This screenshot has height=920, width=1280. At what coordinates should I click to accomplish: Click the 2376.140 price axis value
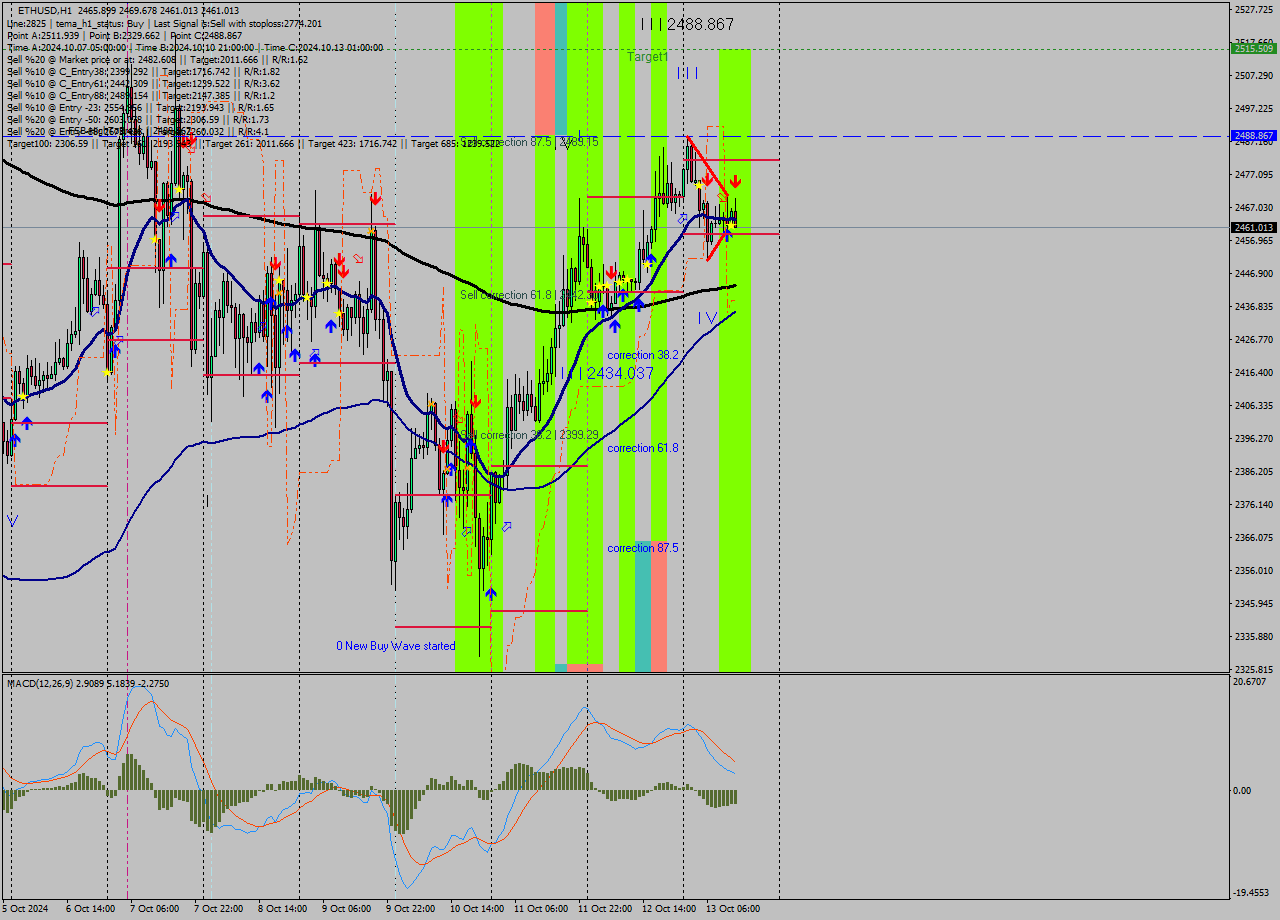click(x=1254, y=504)
